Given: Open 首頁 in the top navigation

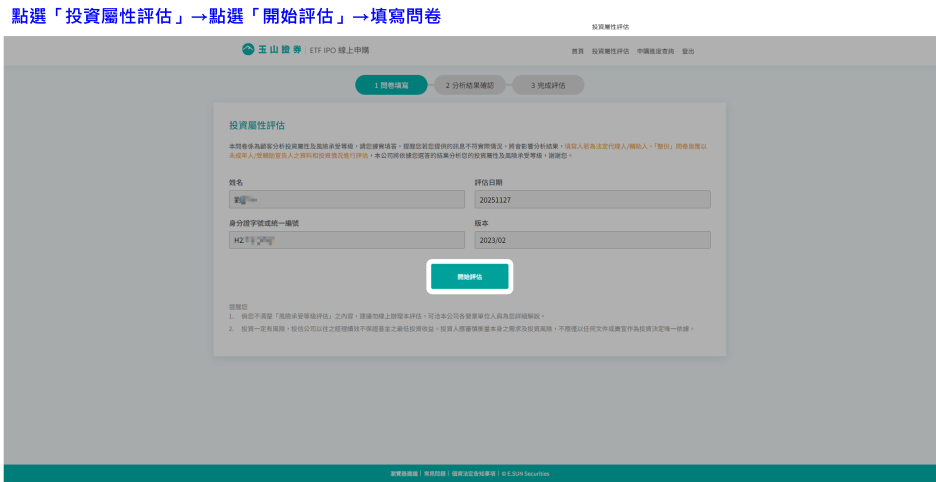Looking at the screenshot, I should [x=577, y=51].
